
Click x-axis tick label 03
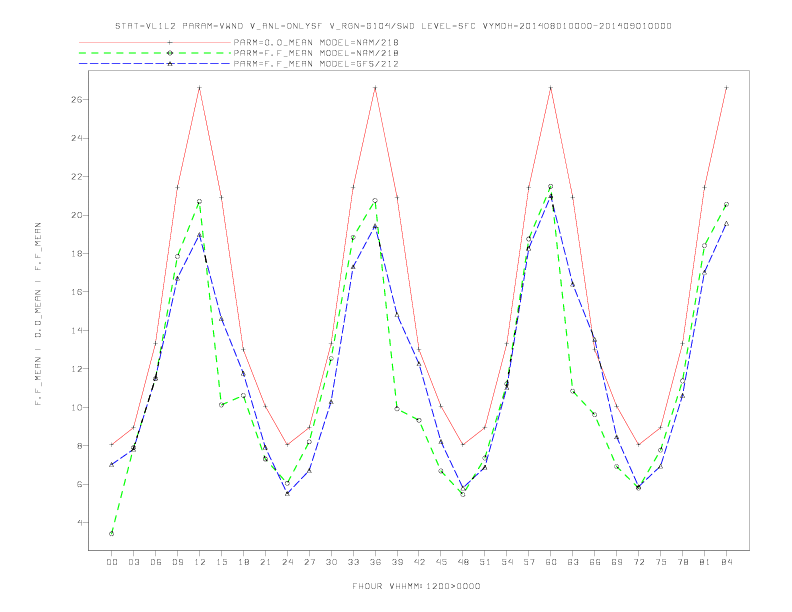coord(133,562)
